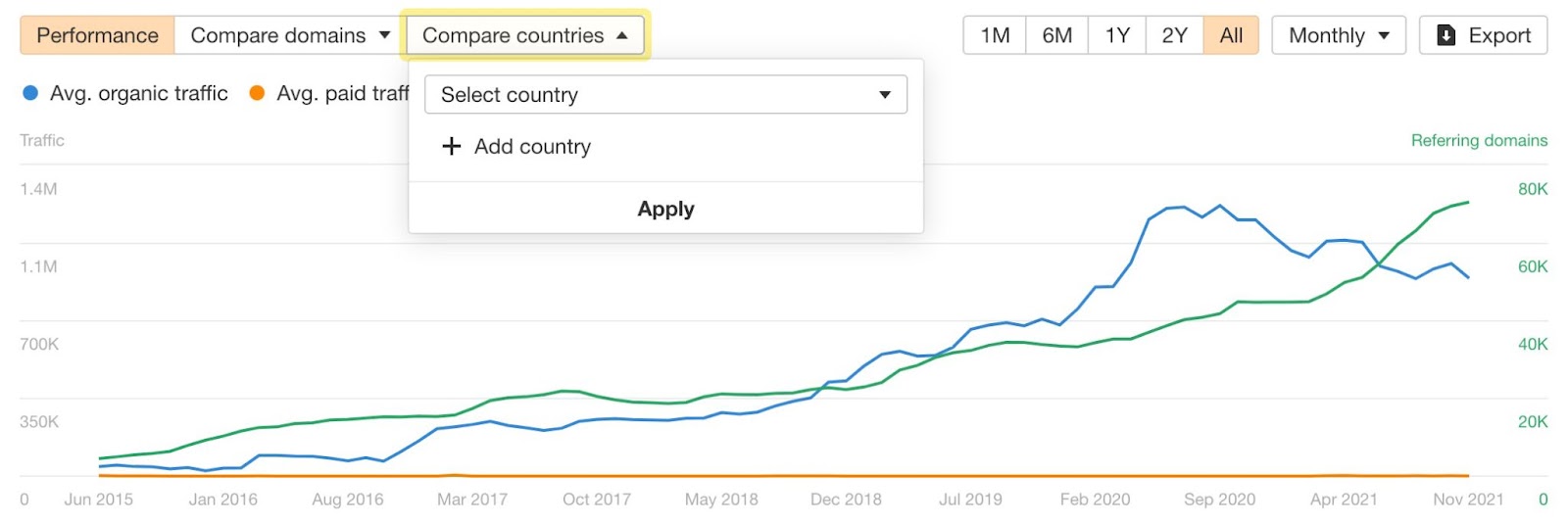Image resolution: width=1568 pixels, height=523 pixels.
Task: Switch to the Performance tab
Action: (x=97, y=35)
